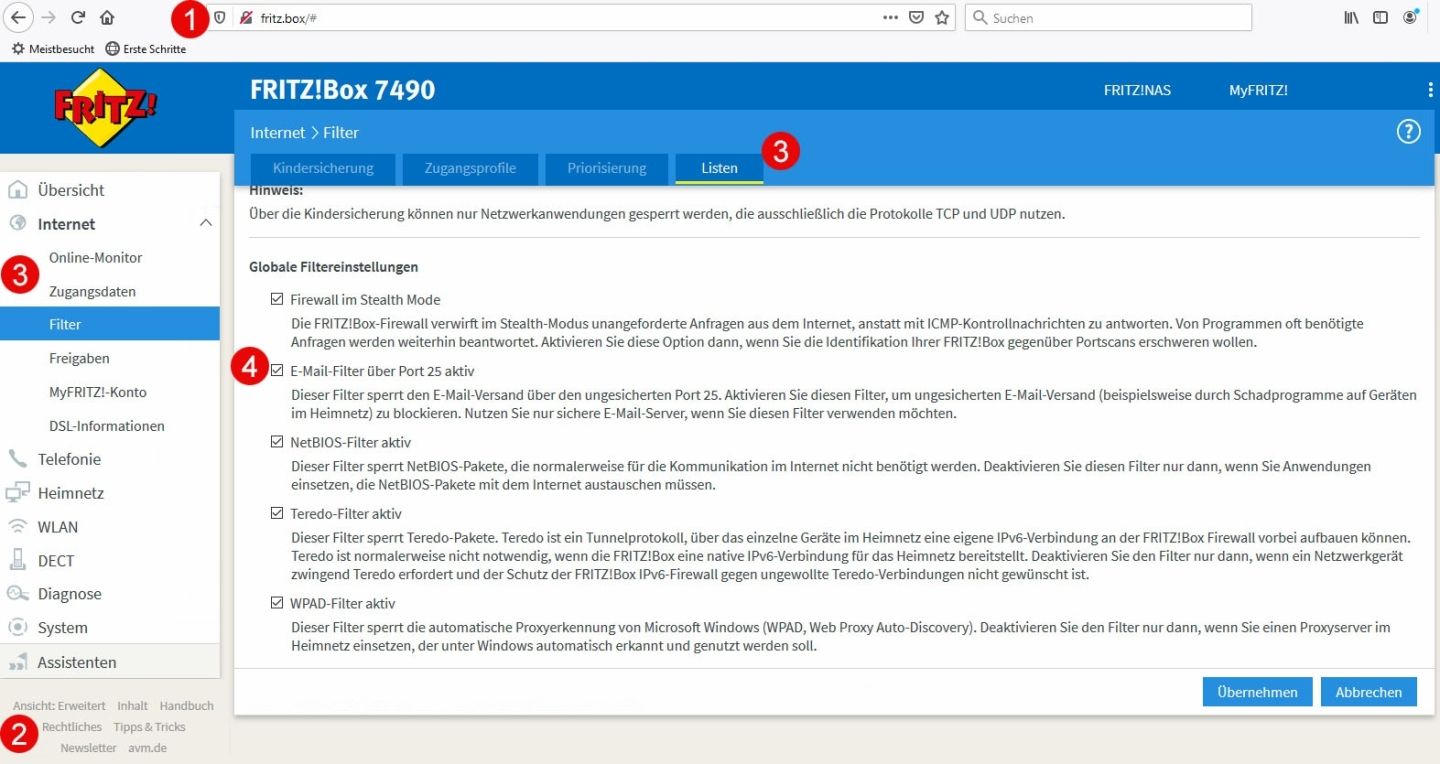
Task: Click the browser forward arrow
Action: coord(48,17)
